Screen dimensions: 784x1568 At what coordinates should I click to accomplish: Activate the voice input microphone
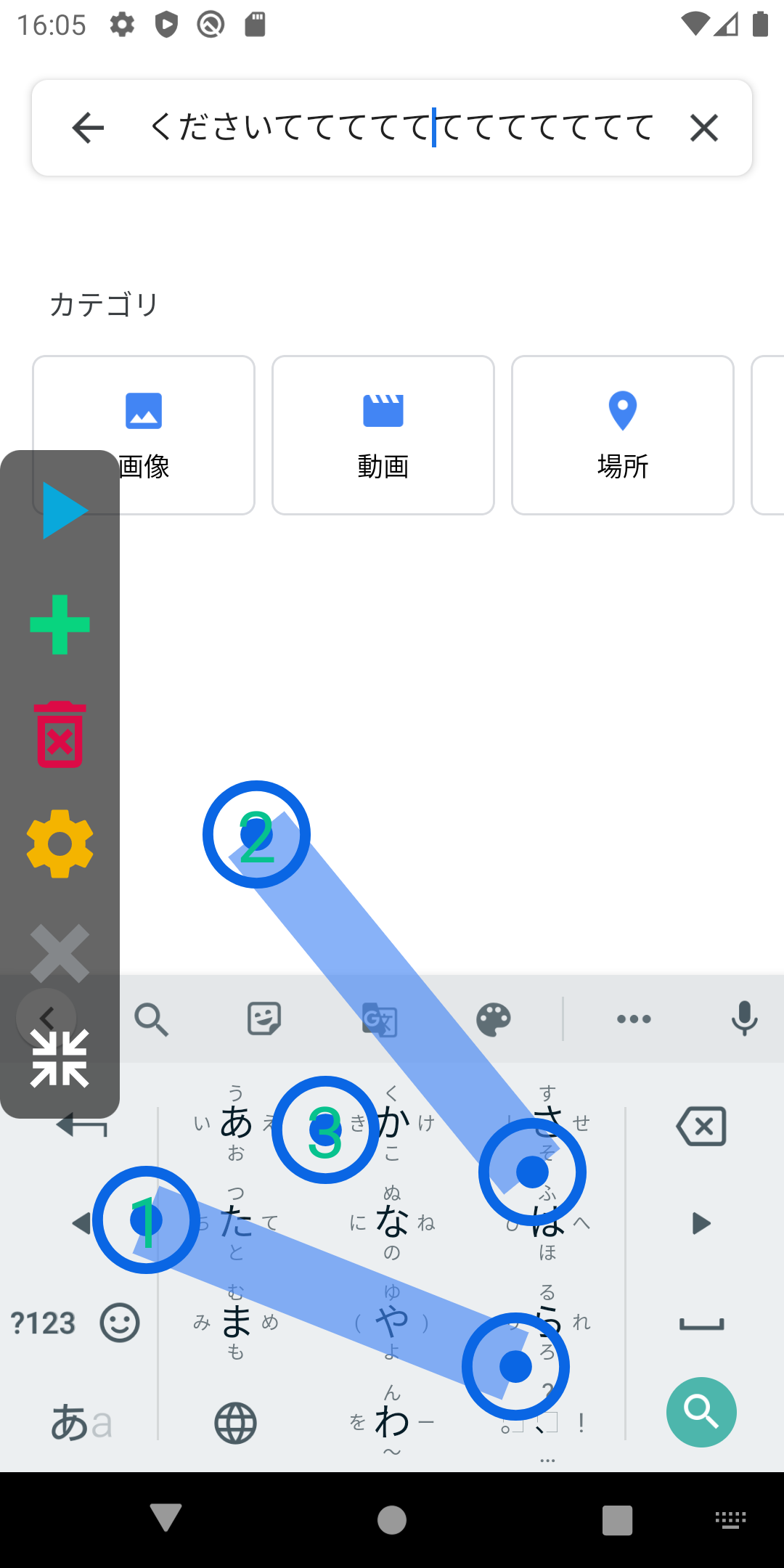coord(745,1018)
